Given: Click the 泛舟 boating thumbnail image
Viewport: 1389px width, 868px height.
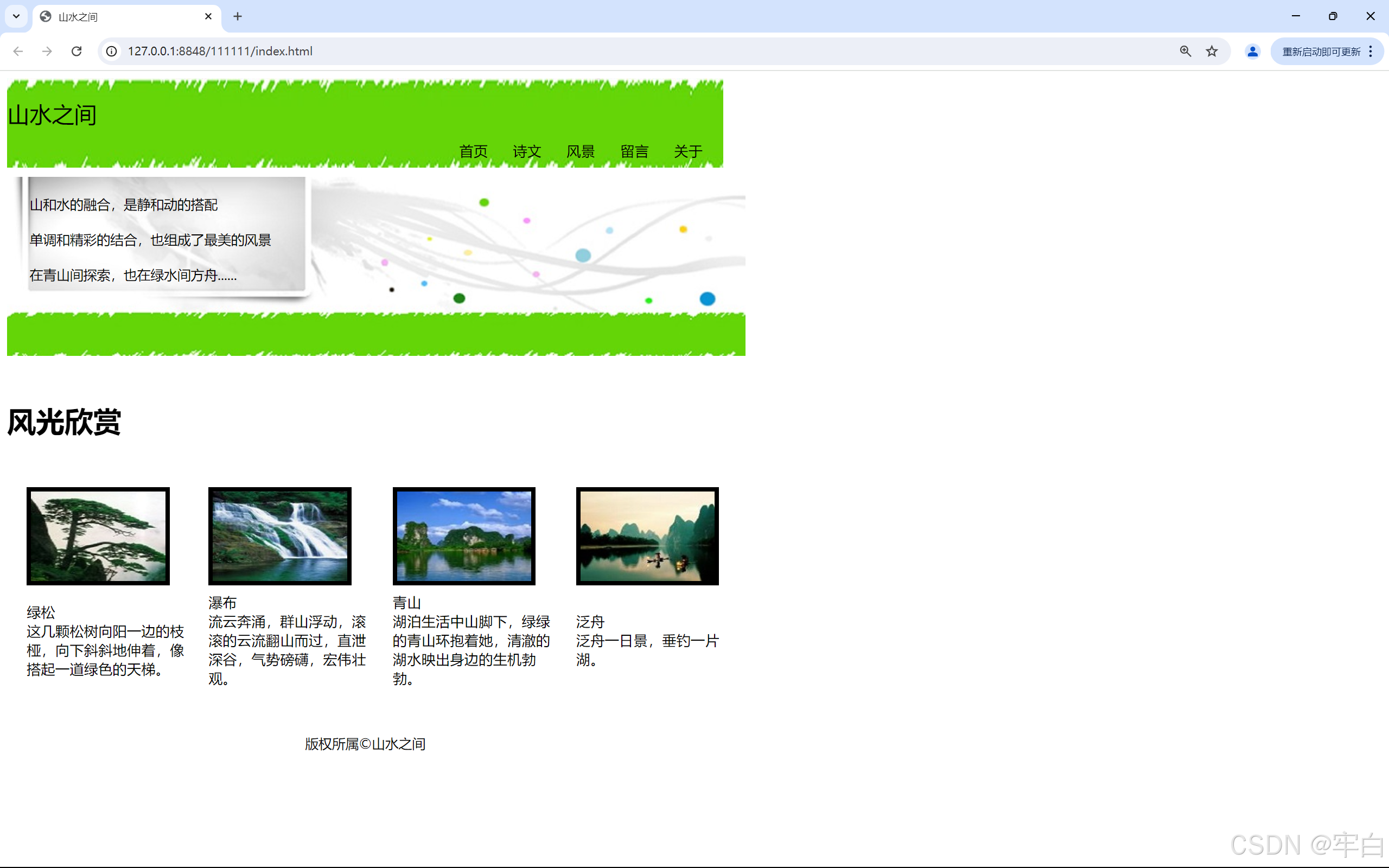Looking at the screenshot, I should (x=647, y=535).
